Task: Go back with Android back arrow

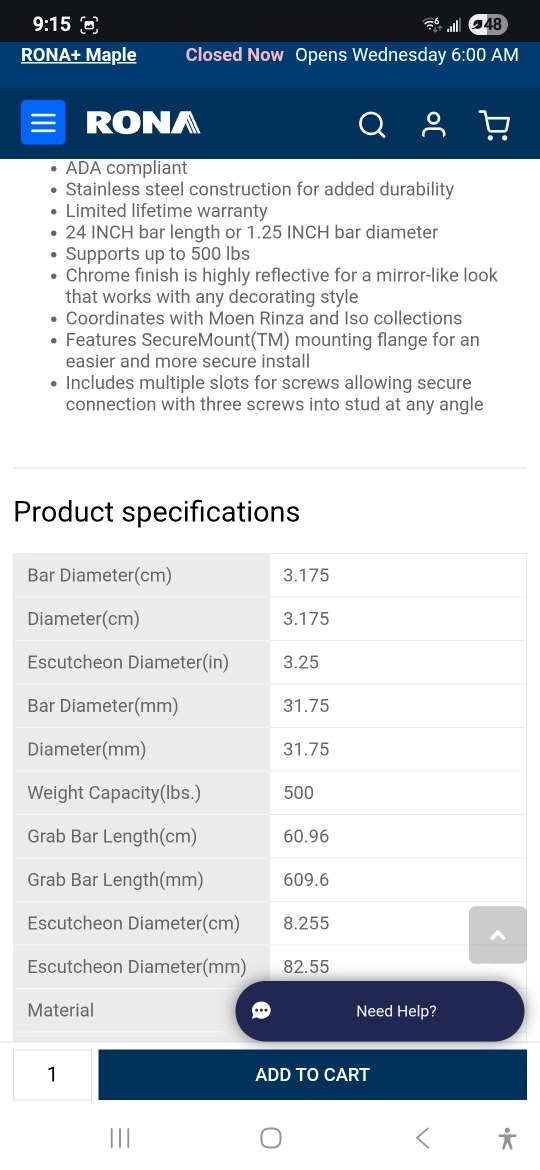Action: (422, 1138)
